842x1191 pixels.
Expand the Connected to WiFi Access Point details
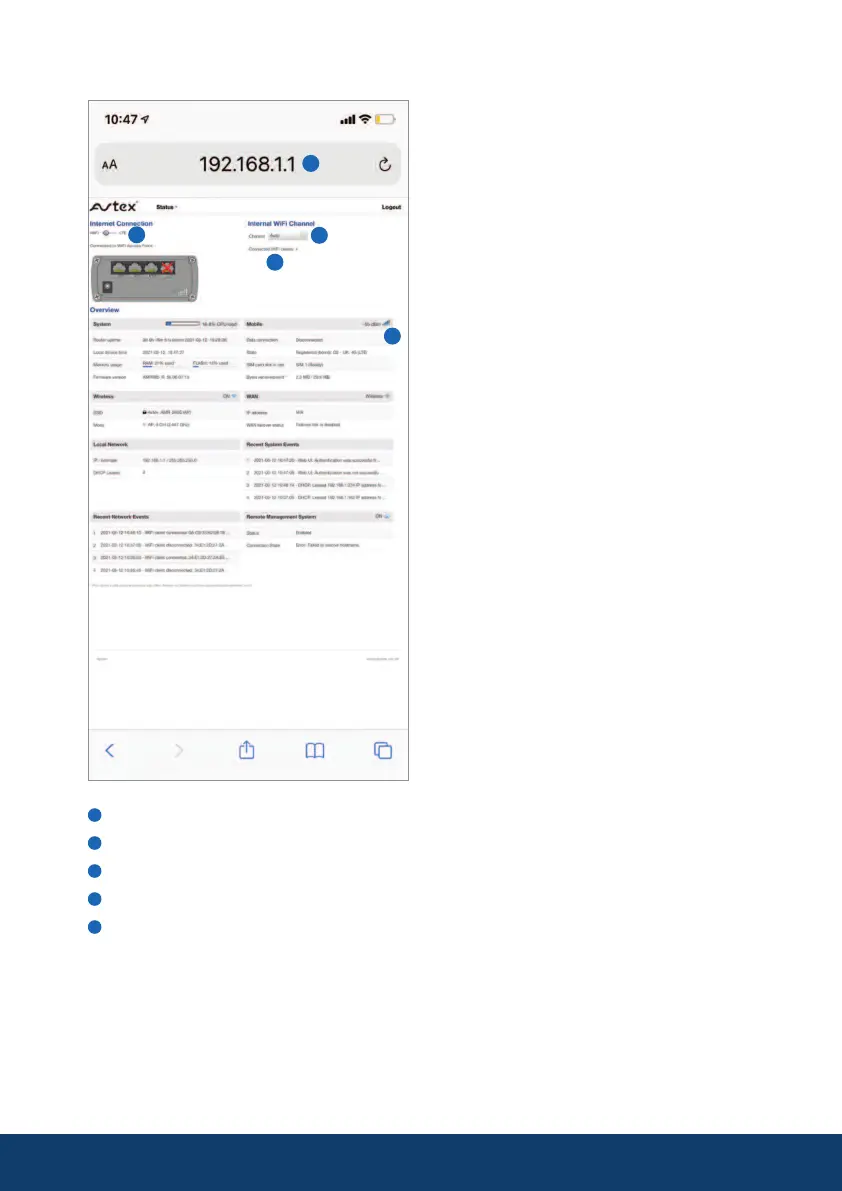pyautogui.click(x=122, y=245)
